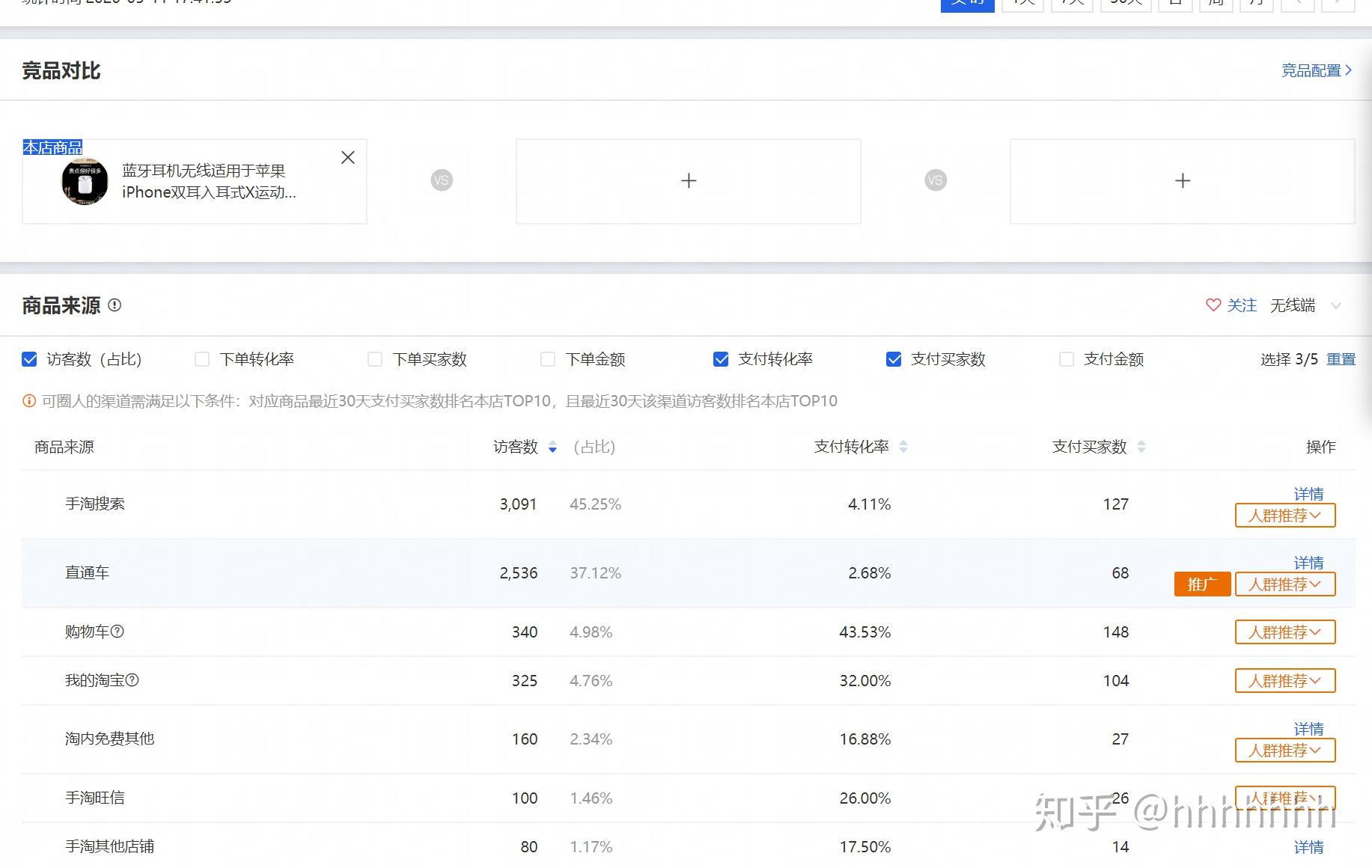The height and width of the screenshot is (868, 1372).
Task: Click the 关注 heart icon
Action: click(1213, 305)
